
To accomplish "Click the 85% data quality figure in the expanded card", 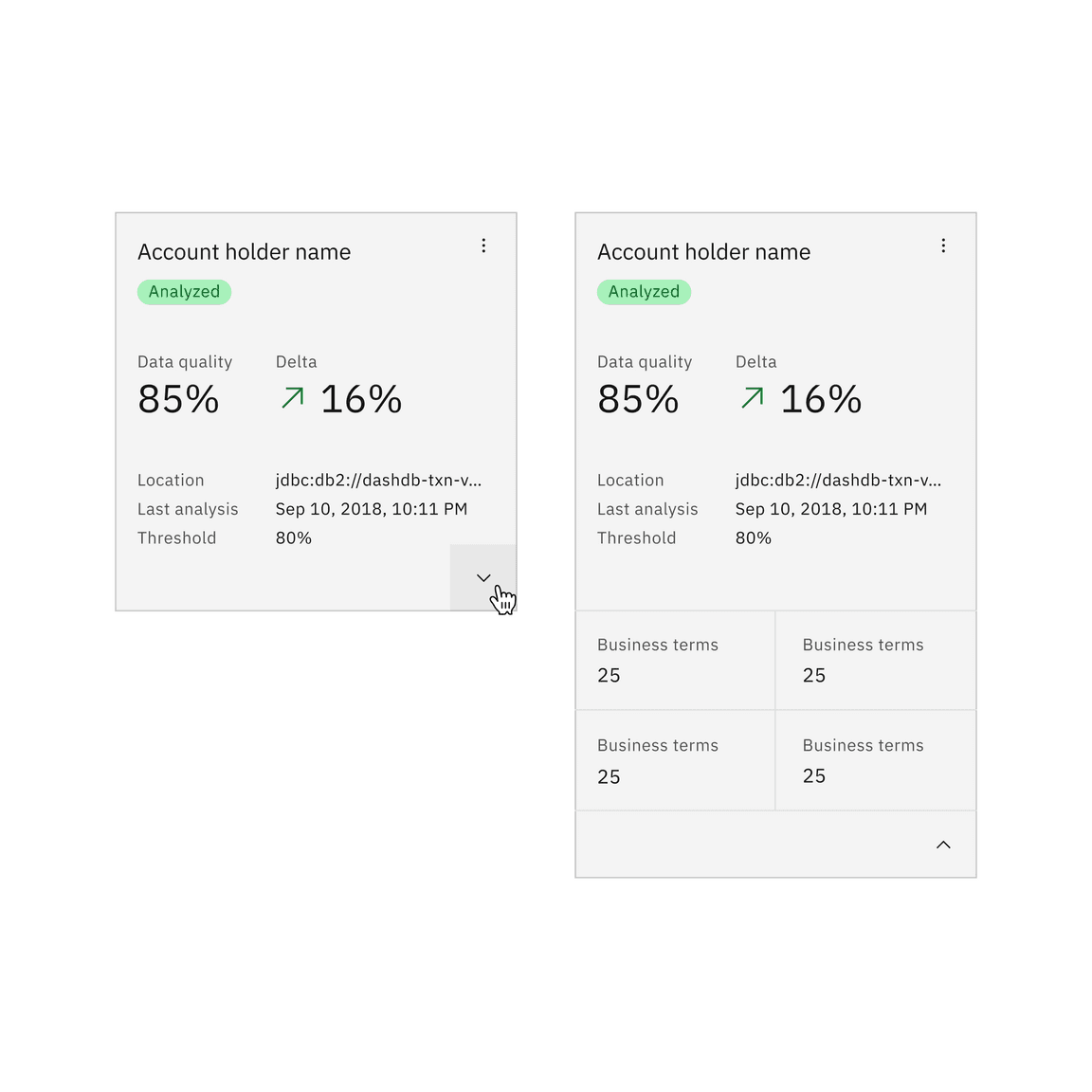I will pos(638,399).
